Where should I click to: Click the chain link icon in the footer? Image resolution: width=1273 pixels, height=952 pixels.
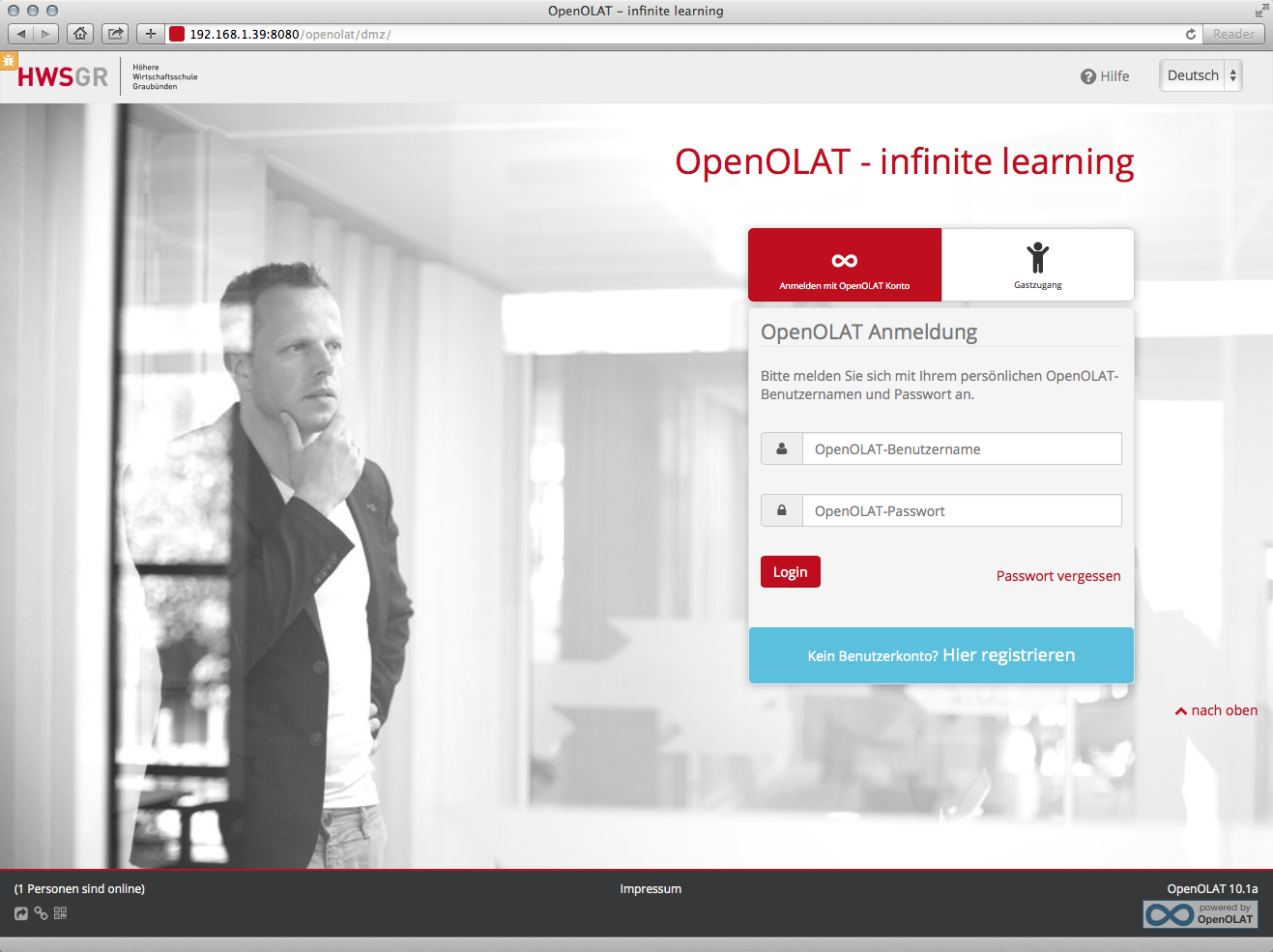click(x=41, y=912)
